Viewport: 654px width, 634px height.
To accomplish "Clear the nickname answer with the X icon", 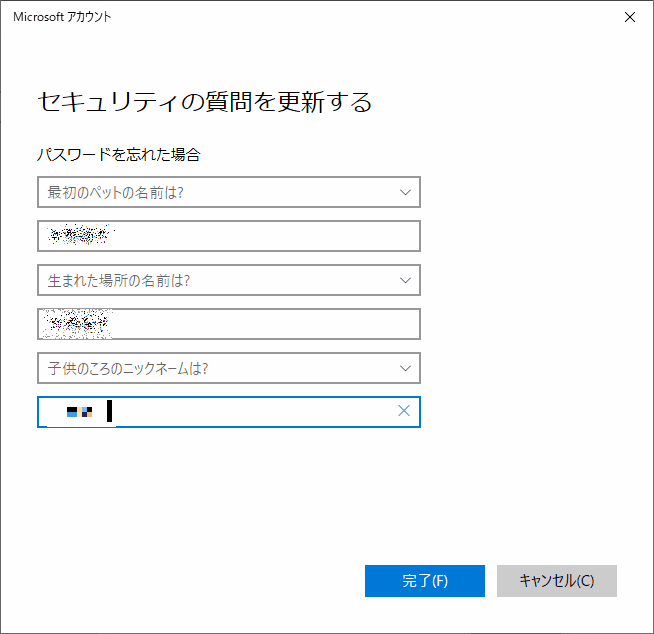I will coord(404,411).
